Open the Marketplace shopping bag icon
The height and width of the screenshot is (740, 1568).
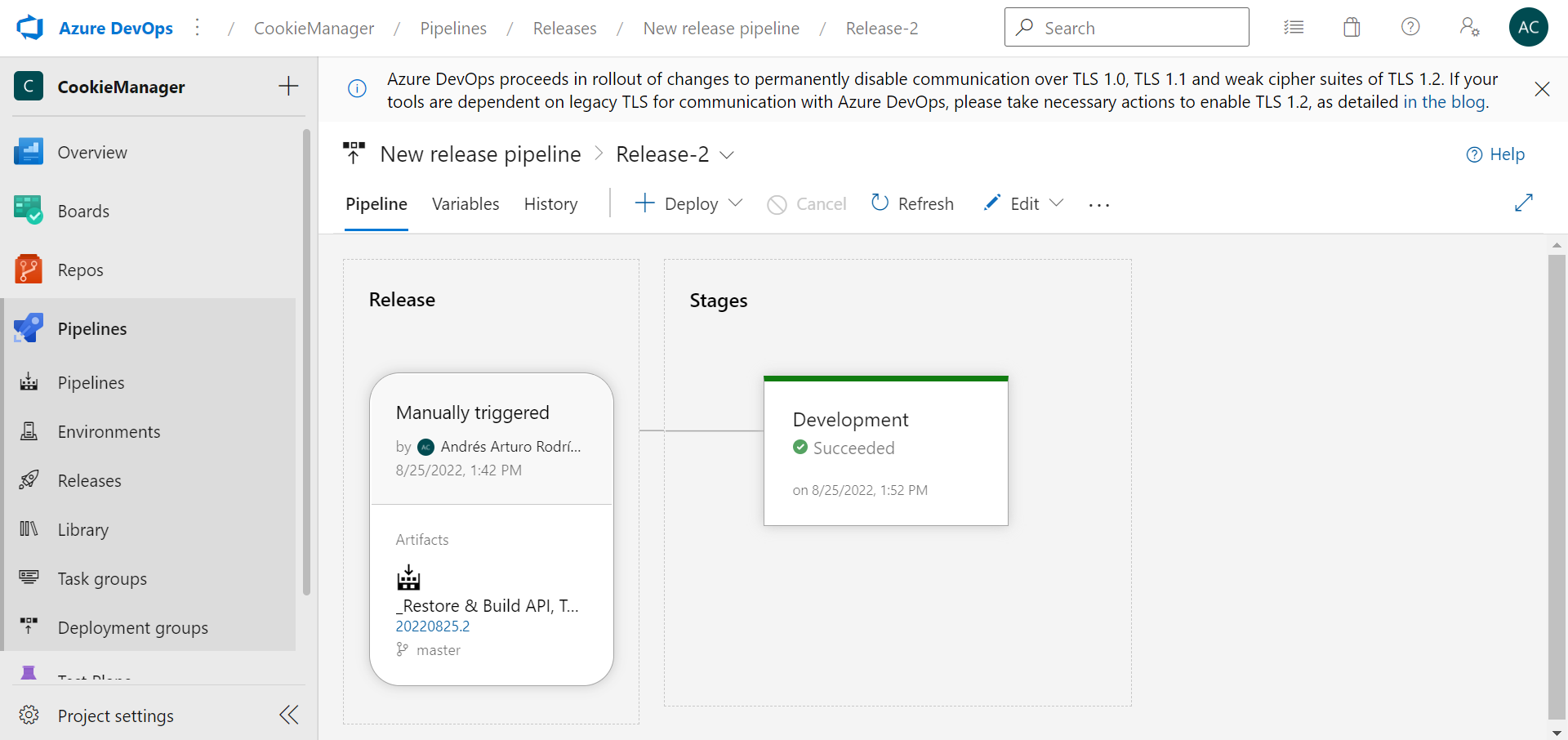tap(1352, 28)
